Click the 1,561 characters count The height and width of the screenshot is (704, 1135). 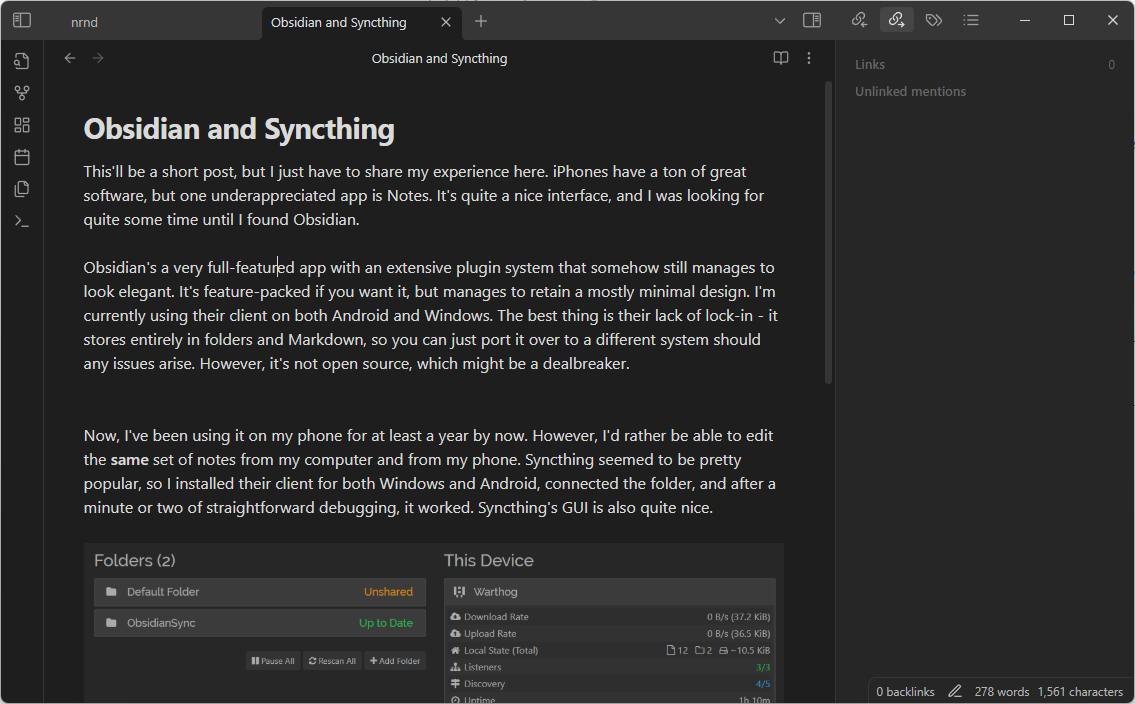[1080, 692]
